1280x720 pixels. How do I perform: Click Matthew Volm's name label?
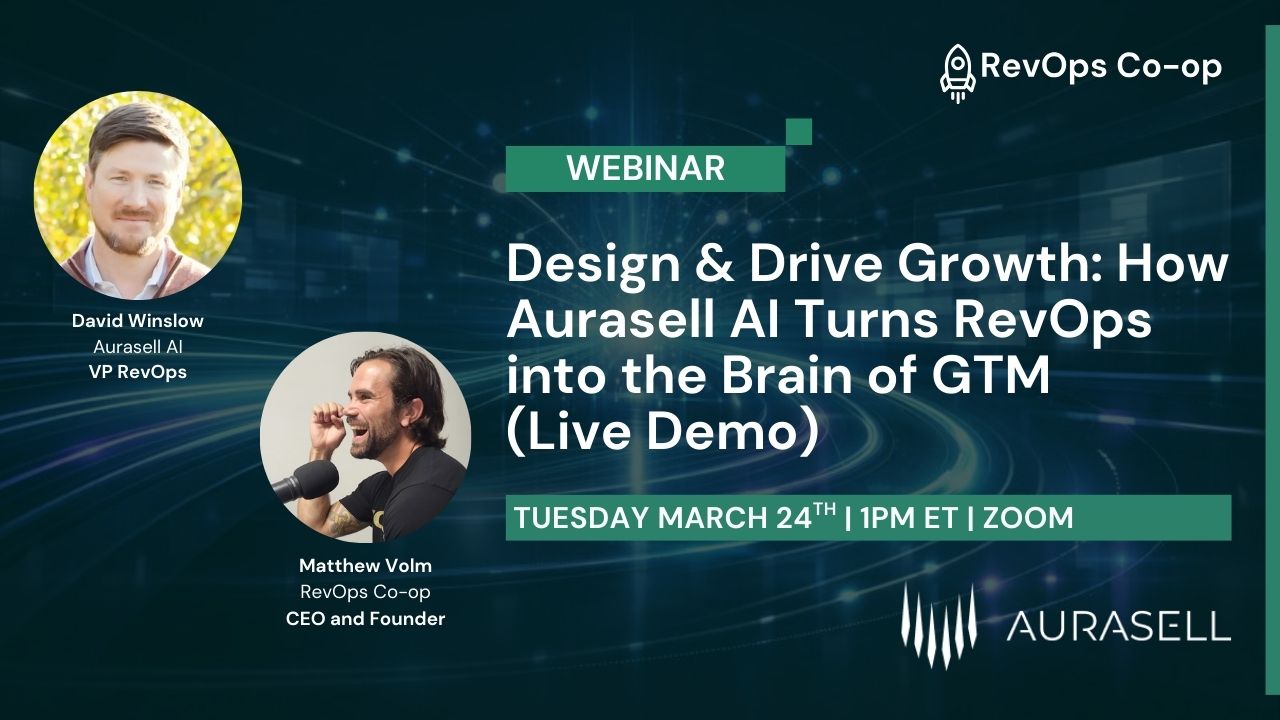click(366, 566)
